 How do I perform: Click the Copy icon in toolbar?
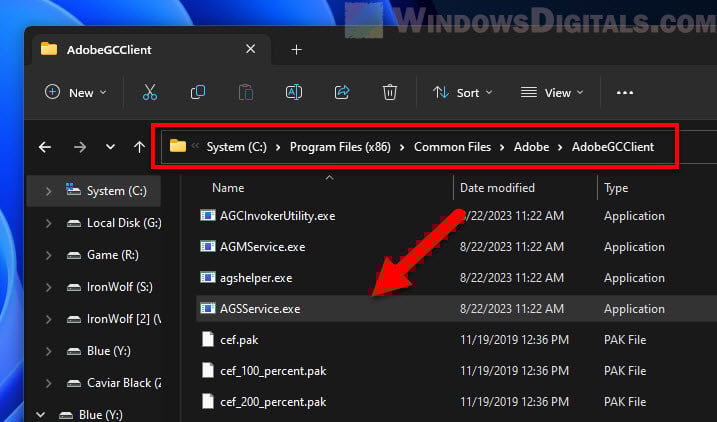click(198, 92)
